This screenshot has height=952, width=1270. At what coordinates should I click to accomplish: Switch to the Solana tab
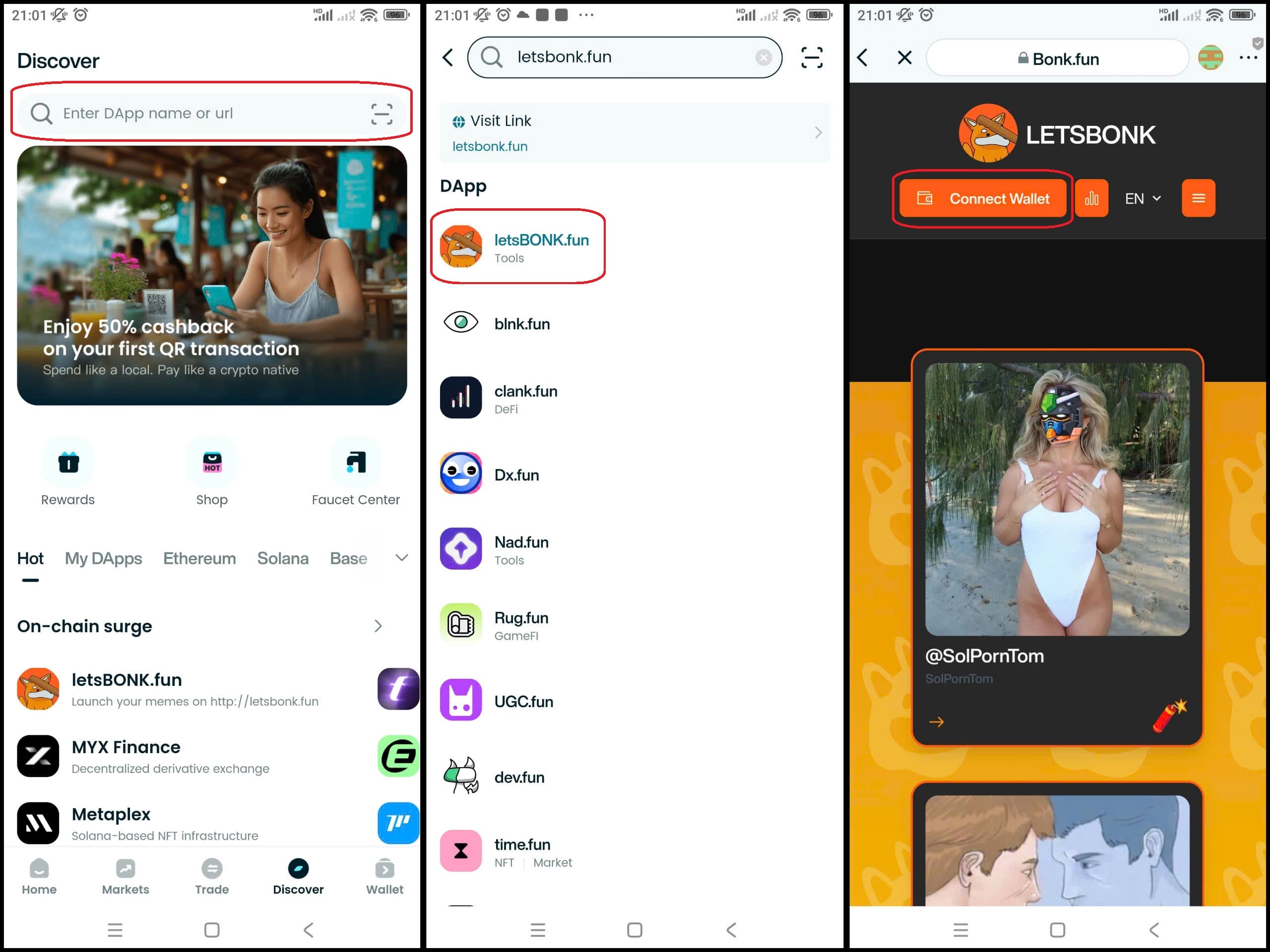(x=282, y=558)
